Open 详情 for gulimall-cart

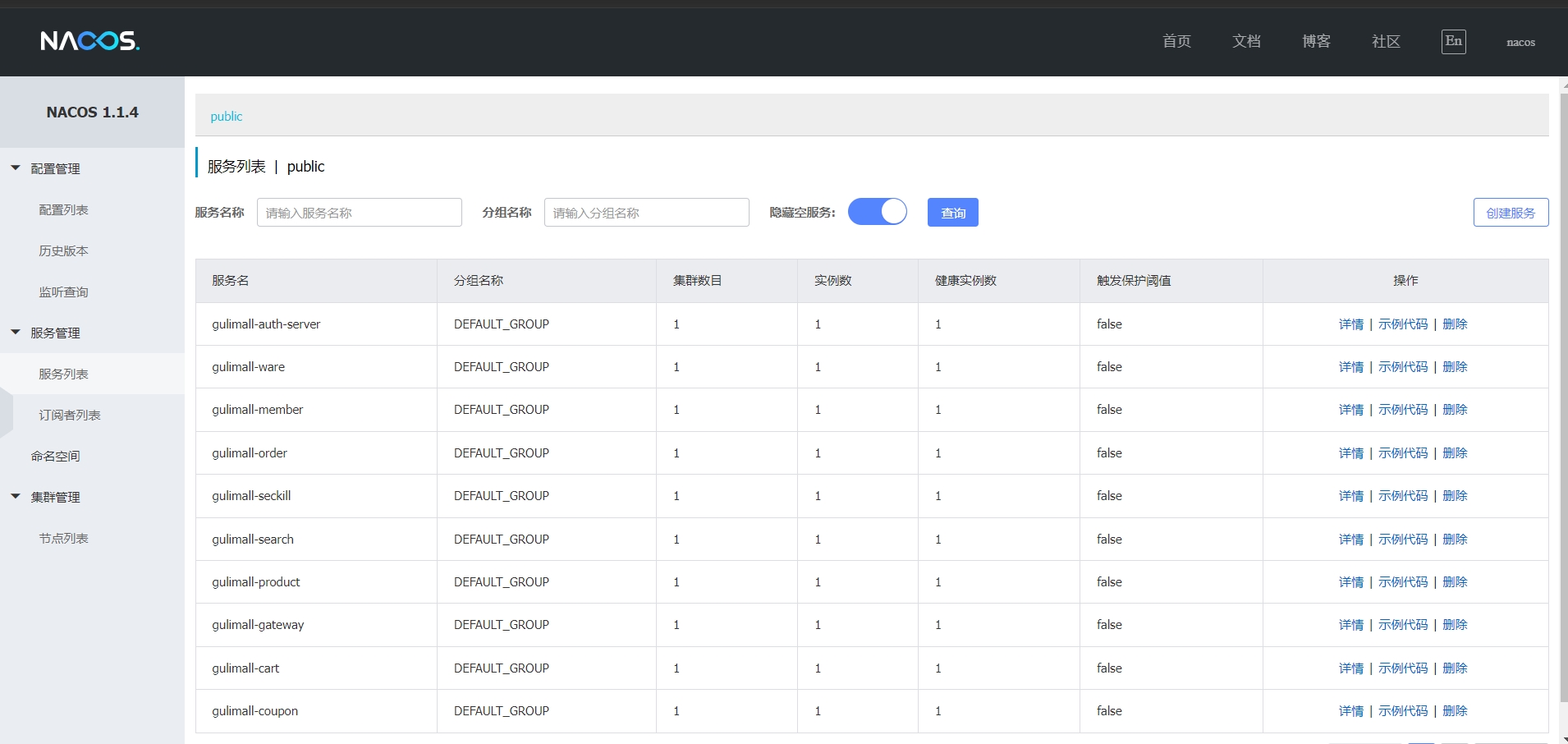click(1351, 668)
